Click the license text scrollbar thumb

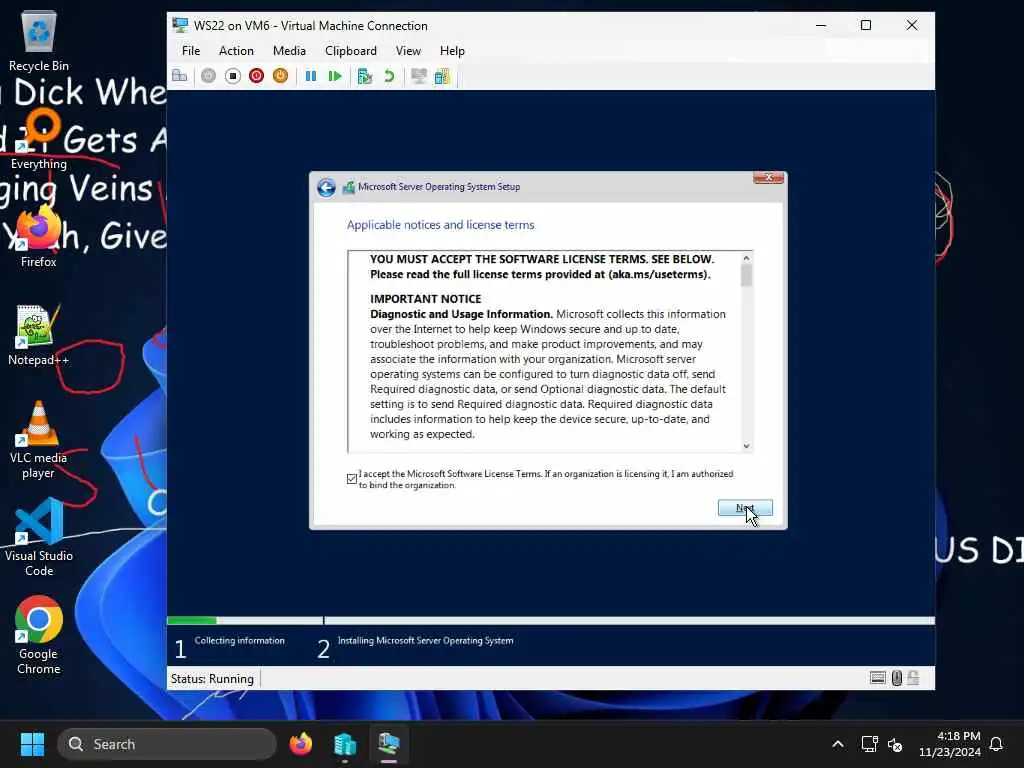746,275
